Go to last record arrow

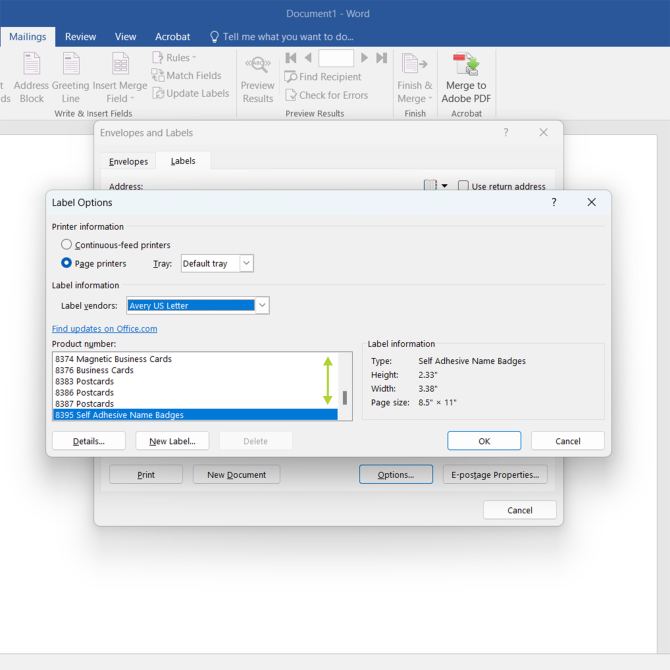point(382,58)
